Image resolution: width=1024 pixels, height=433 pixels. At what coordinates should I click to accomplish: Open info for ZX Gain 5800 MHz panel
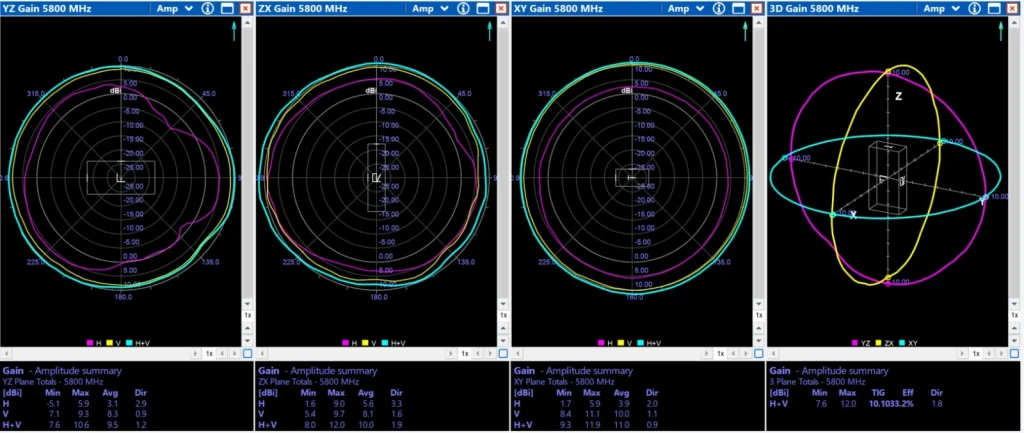[463, 8]
